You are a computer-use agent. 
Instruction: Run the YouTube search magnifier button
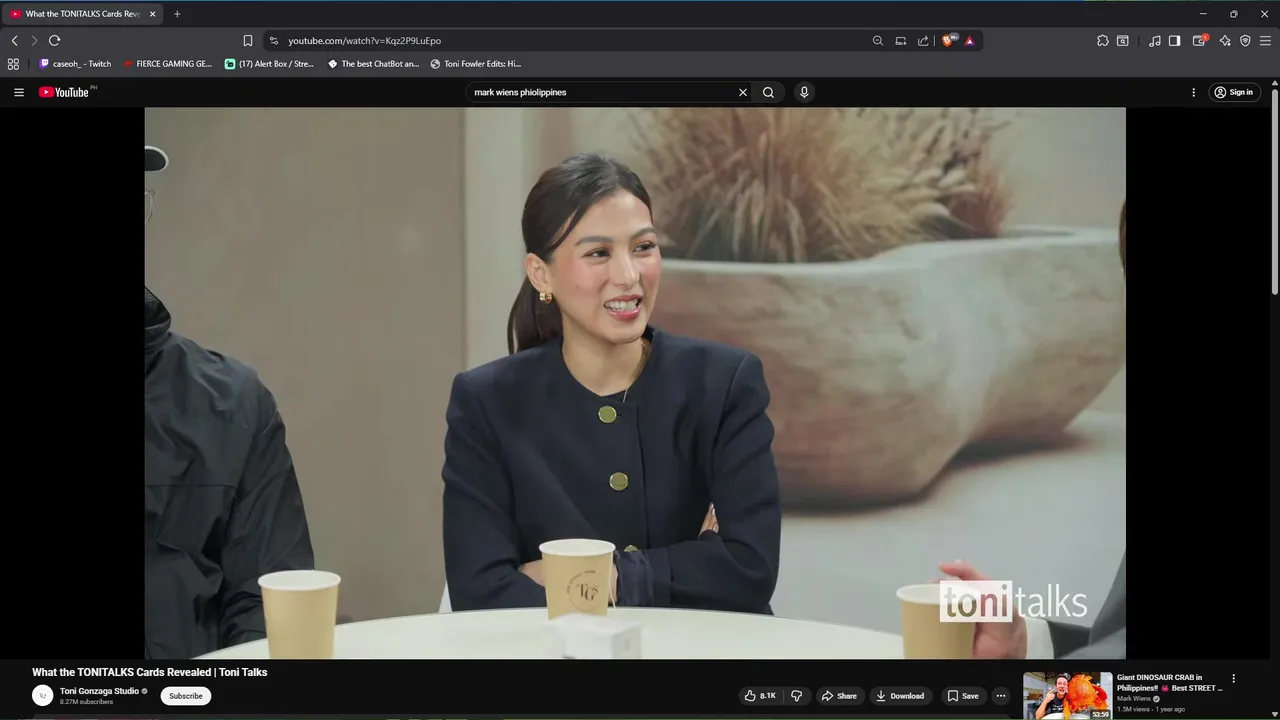tap(768, 92)
